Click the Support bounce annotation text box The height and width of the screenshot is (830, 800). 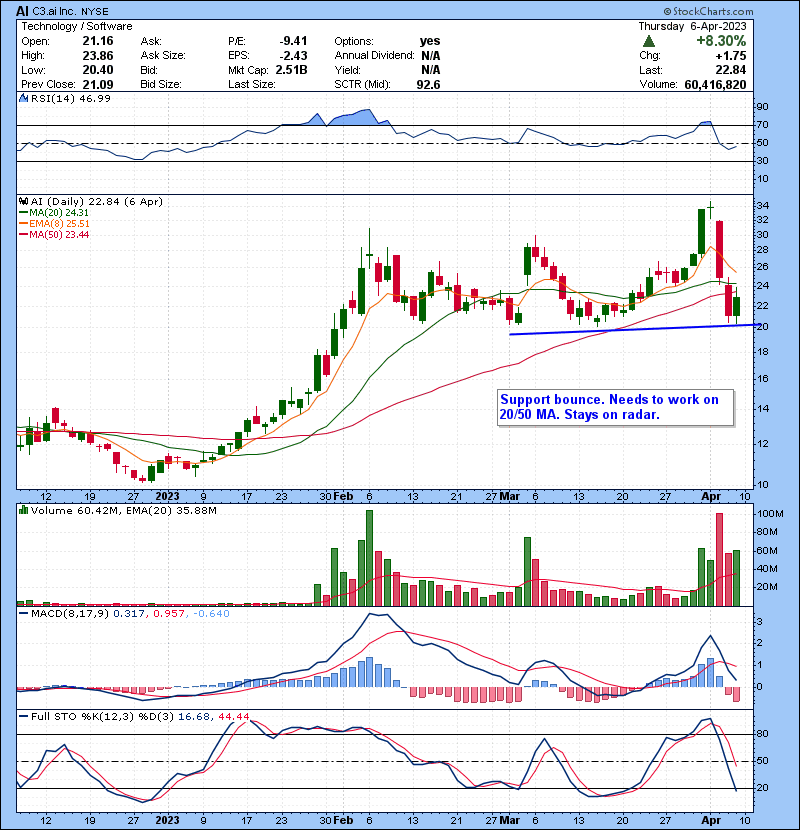tap(616, 407)
